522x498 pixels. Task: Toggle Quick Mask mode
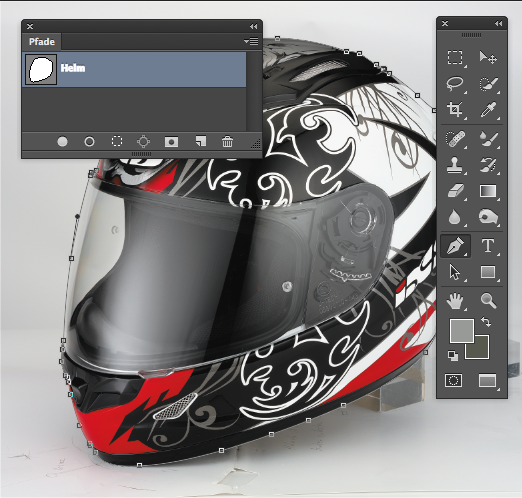tap(454, 380)
